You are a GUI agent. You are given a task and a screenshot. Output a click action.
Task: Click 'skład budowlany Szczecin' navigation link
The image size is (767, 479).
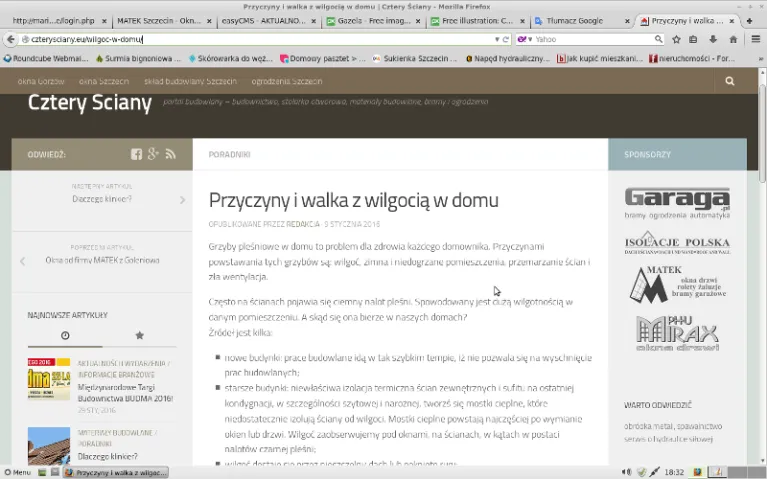[x=190, y=81]
